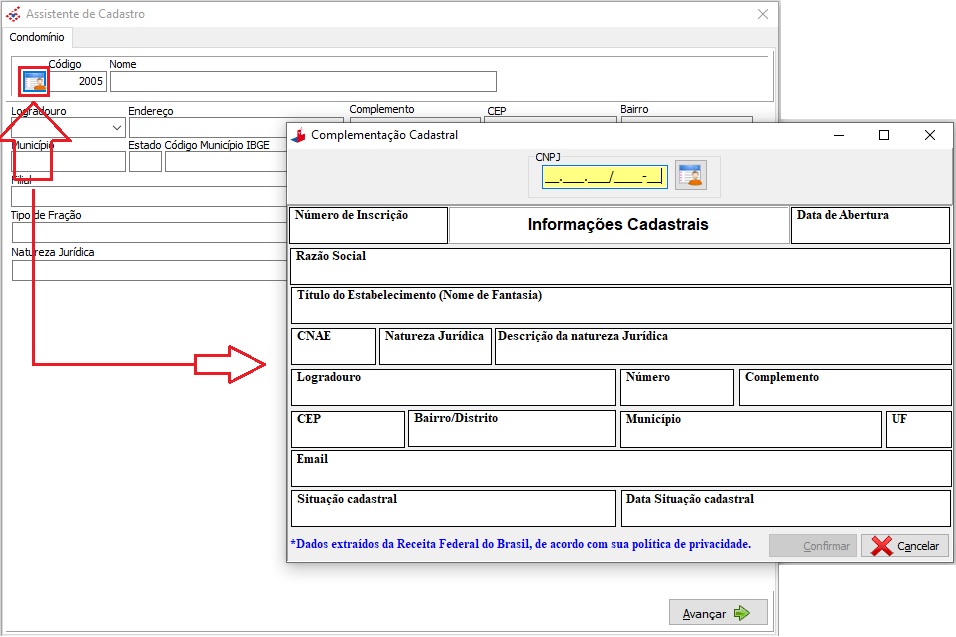Click the disabled Confirmar button
Viewport: 956px width, 637px height.
click(x=813, y=546)
